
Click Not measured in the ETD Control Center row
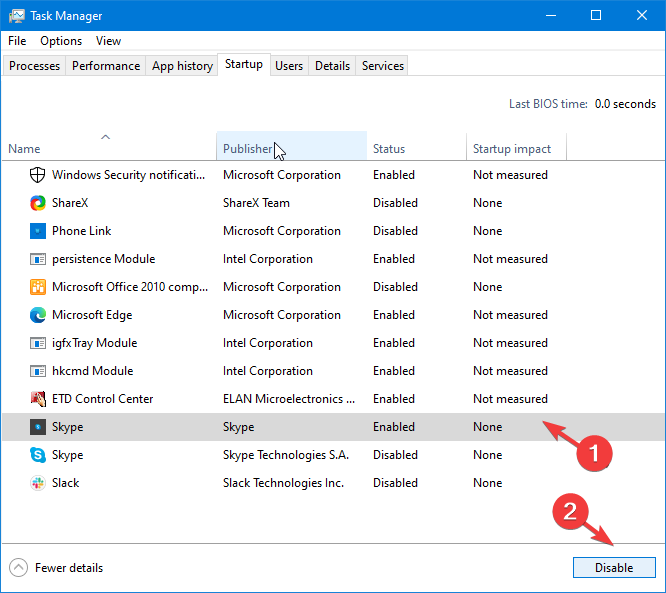(511, 399)
